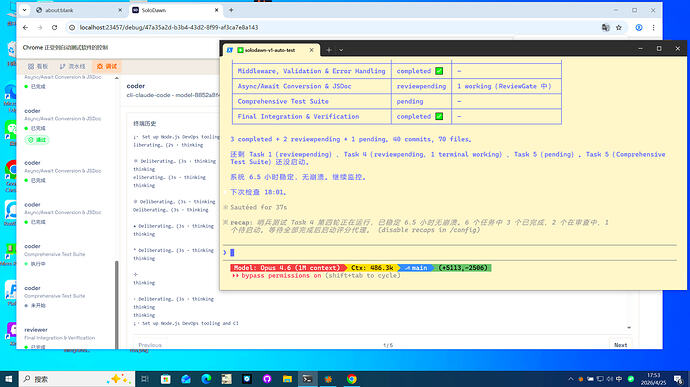Open the coder Comprehensive Test Suite 未开始 entry
This screenshot has width=690, height=387.
(66, 296)
